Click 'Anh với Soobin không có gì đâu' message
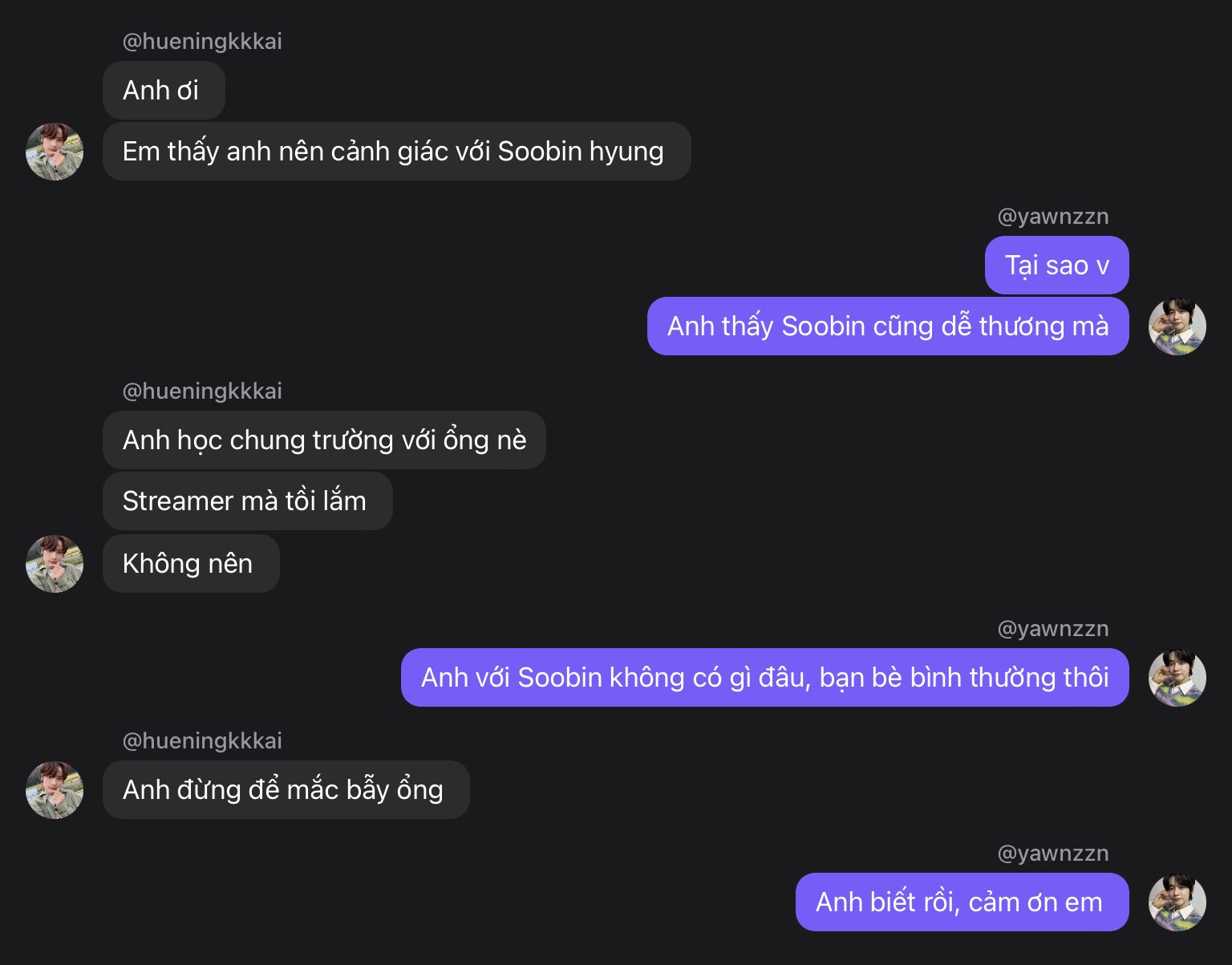The image size is (1232, 965). point(764,678)
